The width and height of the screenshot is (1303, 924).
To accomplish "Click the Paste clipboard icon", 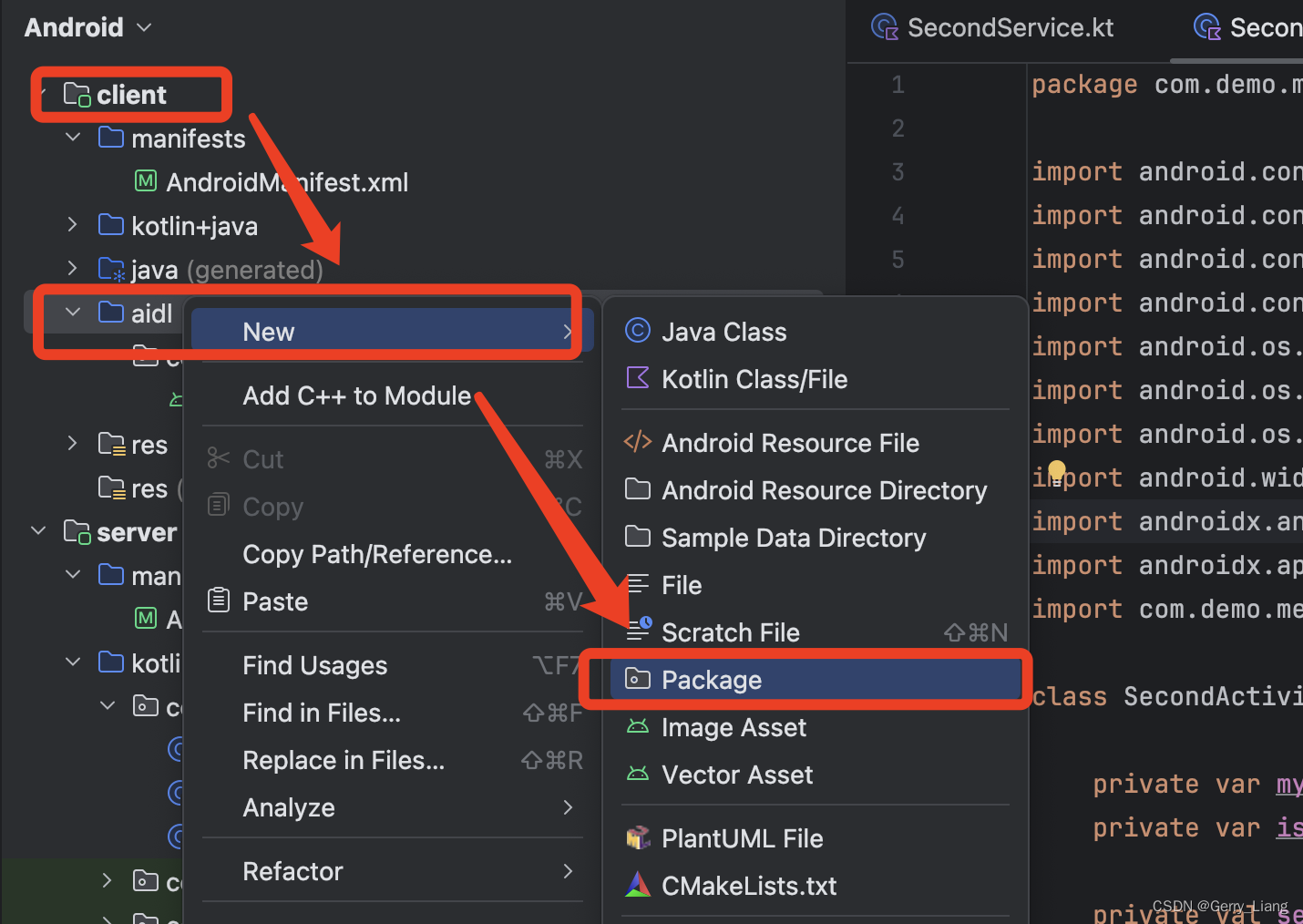I will (x=218, y=600).
